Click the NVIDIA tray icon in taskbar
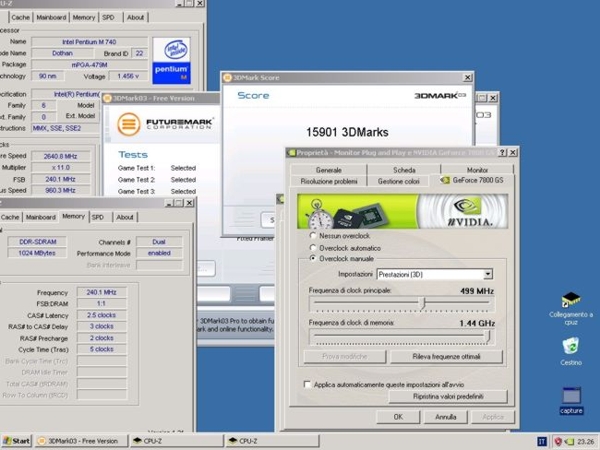The image size is (600, 450). (569, 442)
